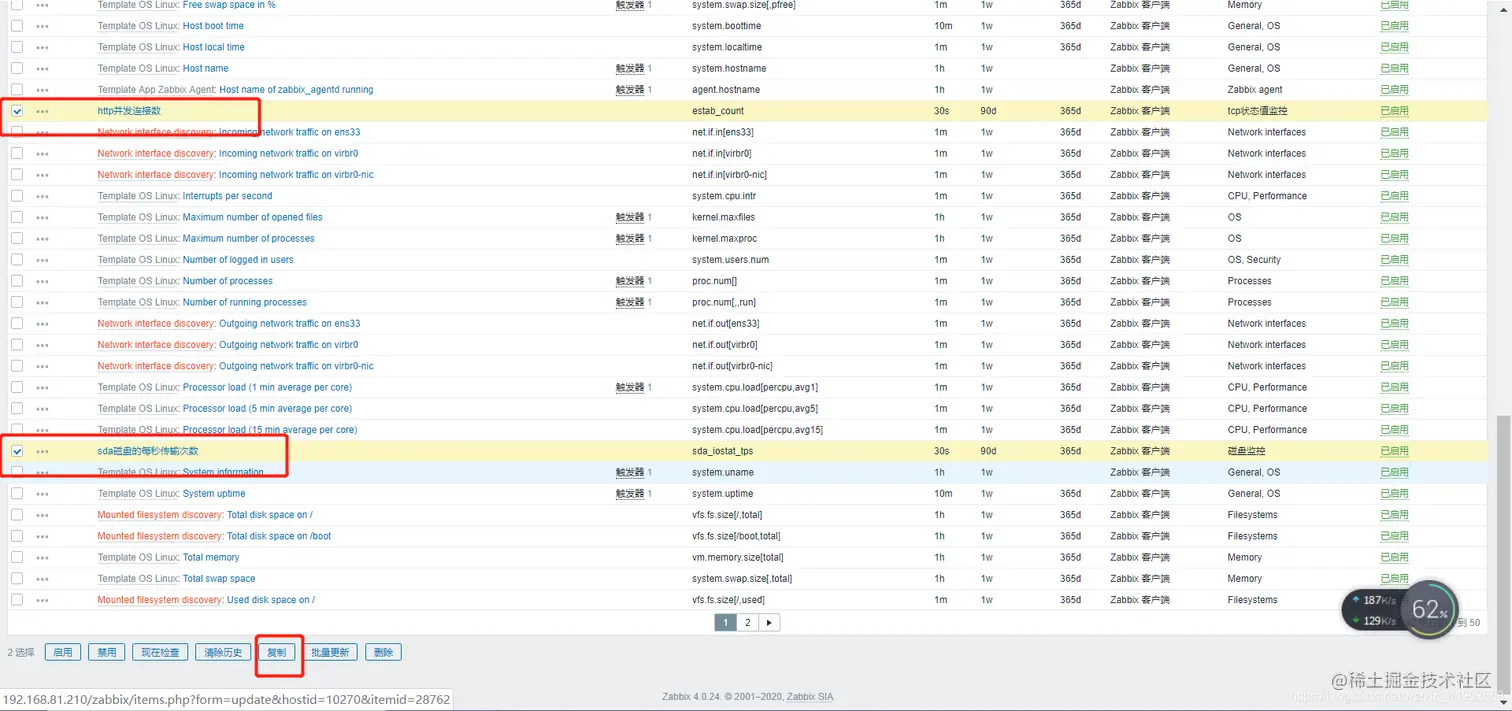The height and width of the screenshot is (711, 1512).
Task: Click 已启用 status for estab_count row
Action: coord(1394,111)
